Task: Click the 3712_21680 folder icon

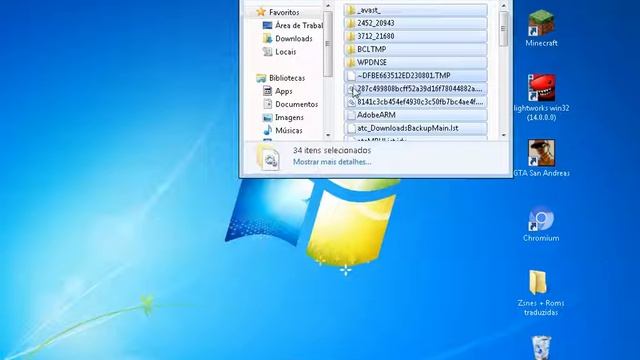Action: (351, 36)
